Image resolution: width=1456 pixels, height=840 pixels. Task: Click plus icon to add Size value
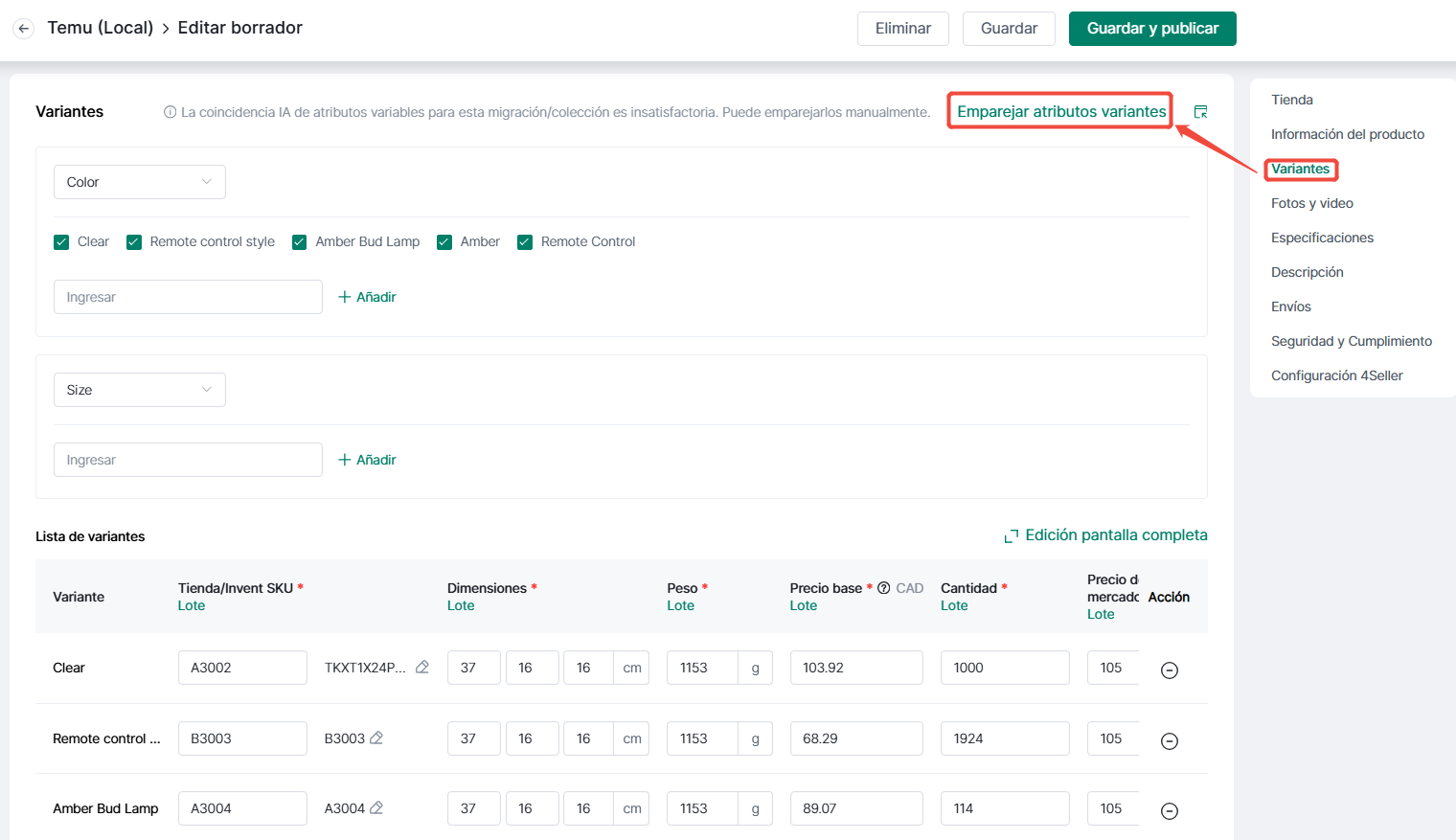tap(345, 460)
